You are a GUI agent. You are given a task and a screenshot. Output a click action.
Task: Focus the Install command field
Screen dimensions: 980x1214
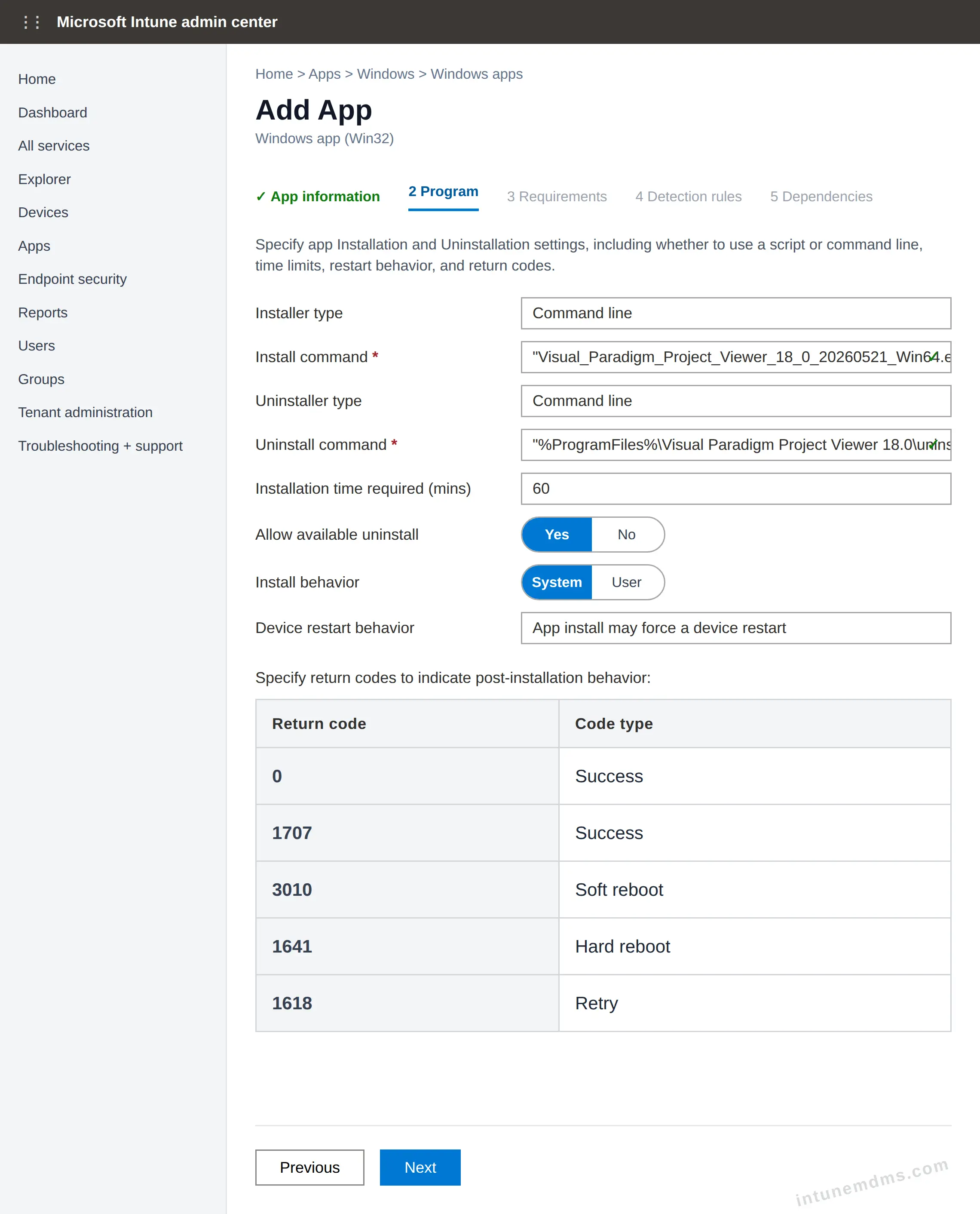[x=735, y=357]
